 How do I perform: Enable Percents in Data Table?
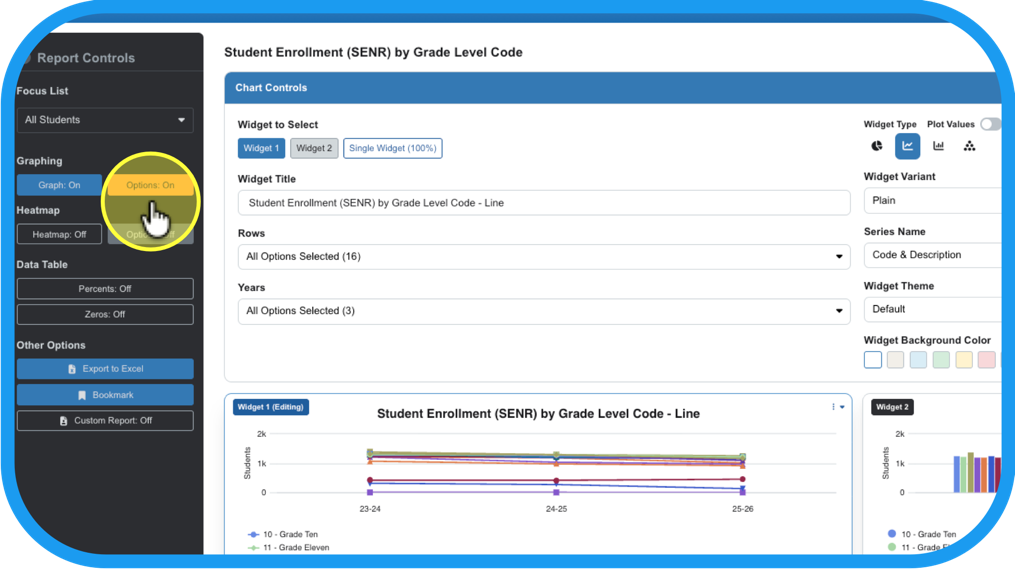pyautogui.click(x=105, y=289)
